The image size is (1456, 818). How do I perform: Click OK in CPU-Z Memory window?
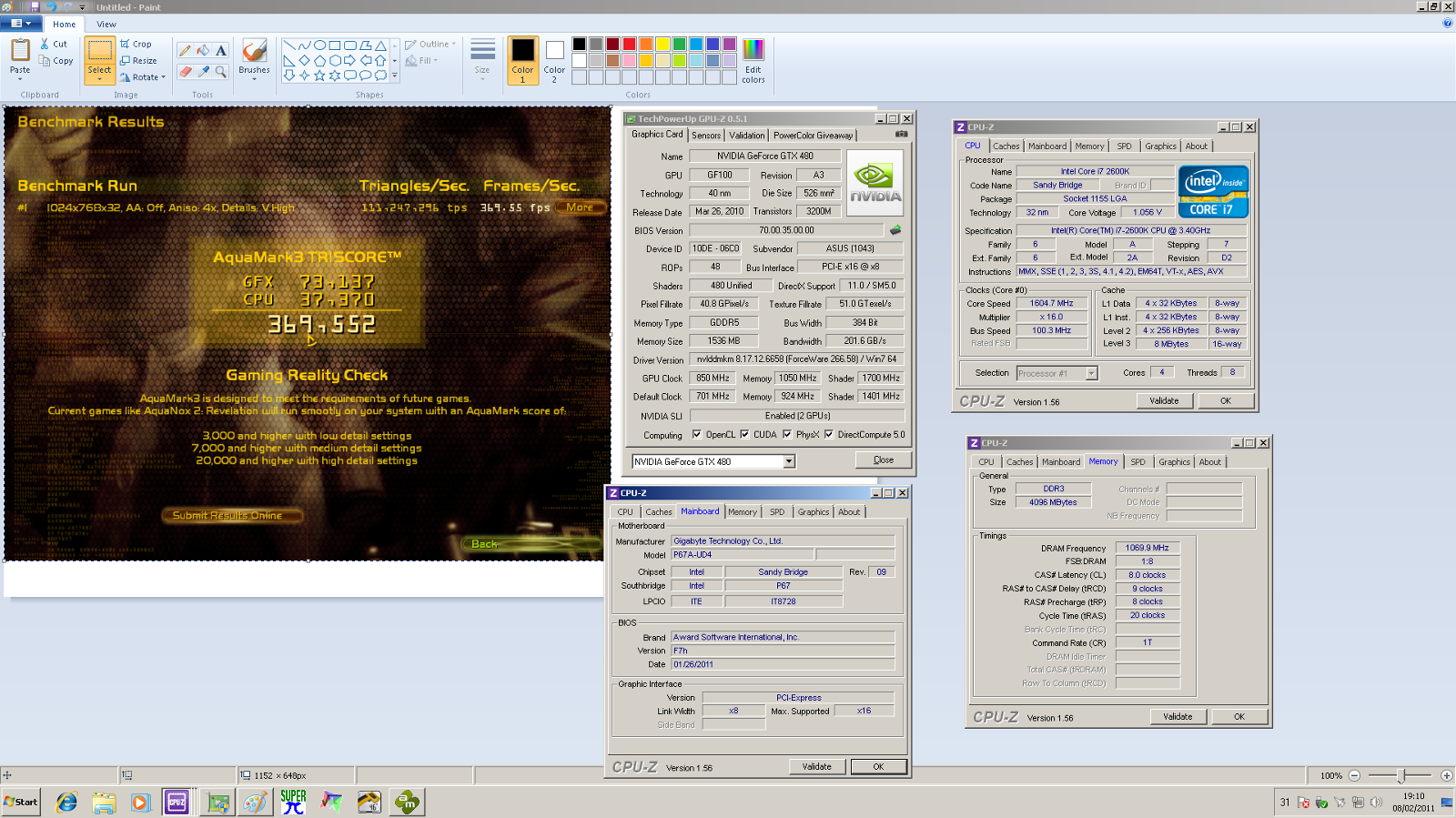(x=1239, y=716)
